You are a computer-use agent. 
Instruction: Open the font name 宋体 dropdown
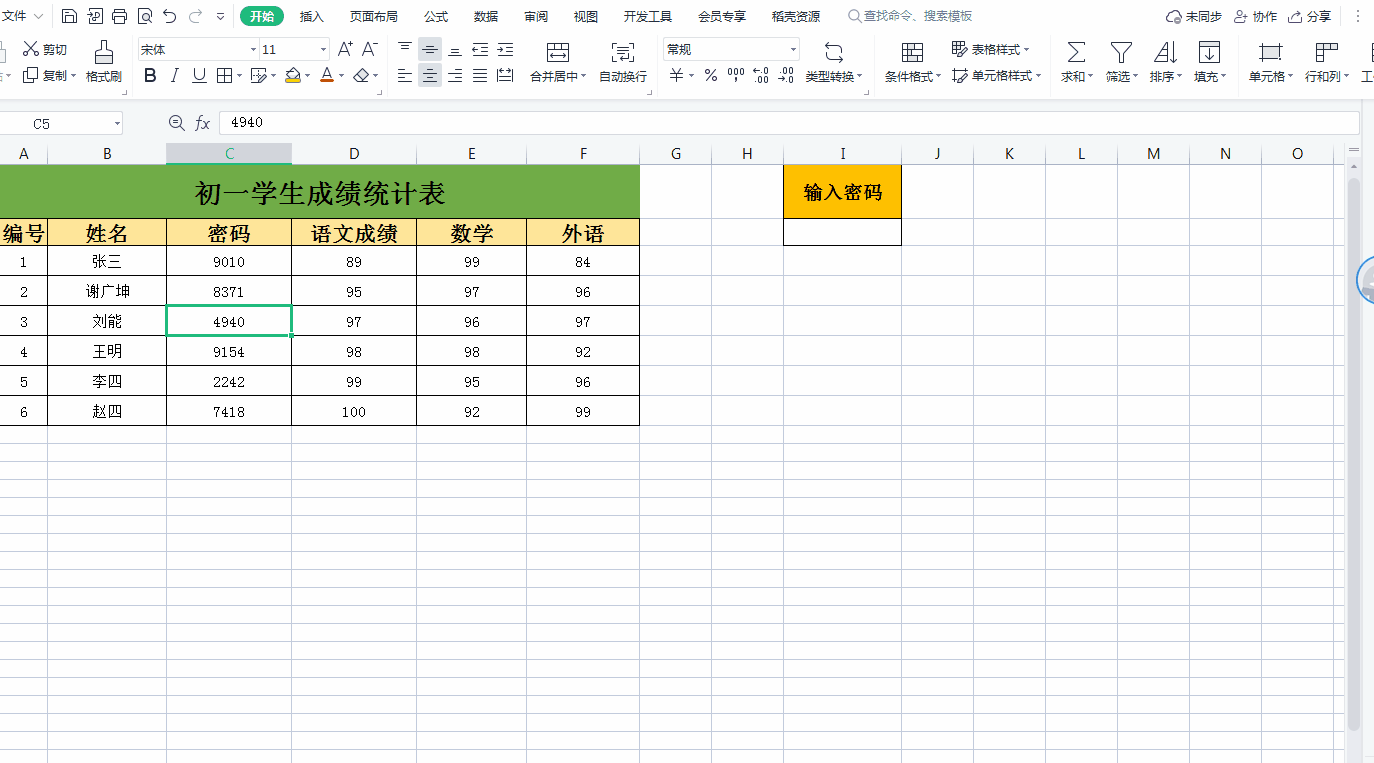click(x=253, y=49)
